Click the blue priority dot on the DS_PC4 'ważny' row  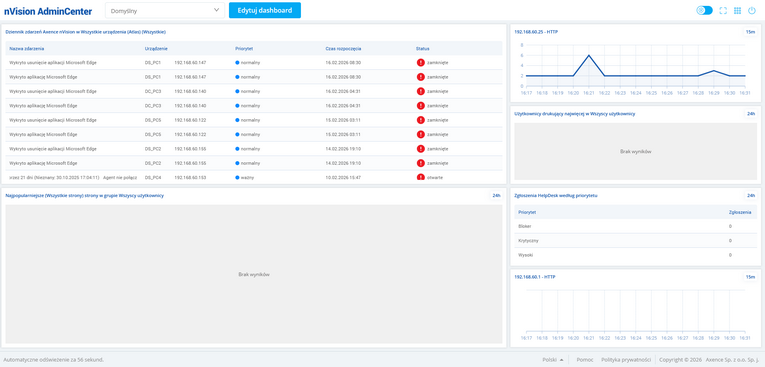point(237,178)
